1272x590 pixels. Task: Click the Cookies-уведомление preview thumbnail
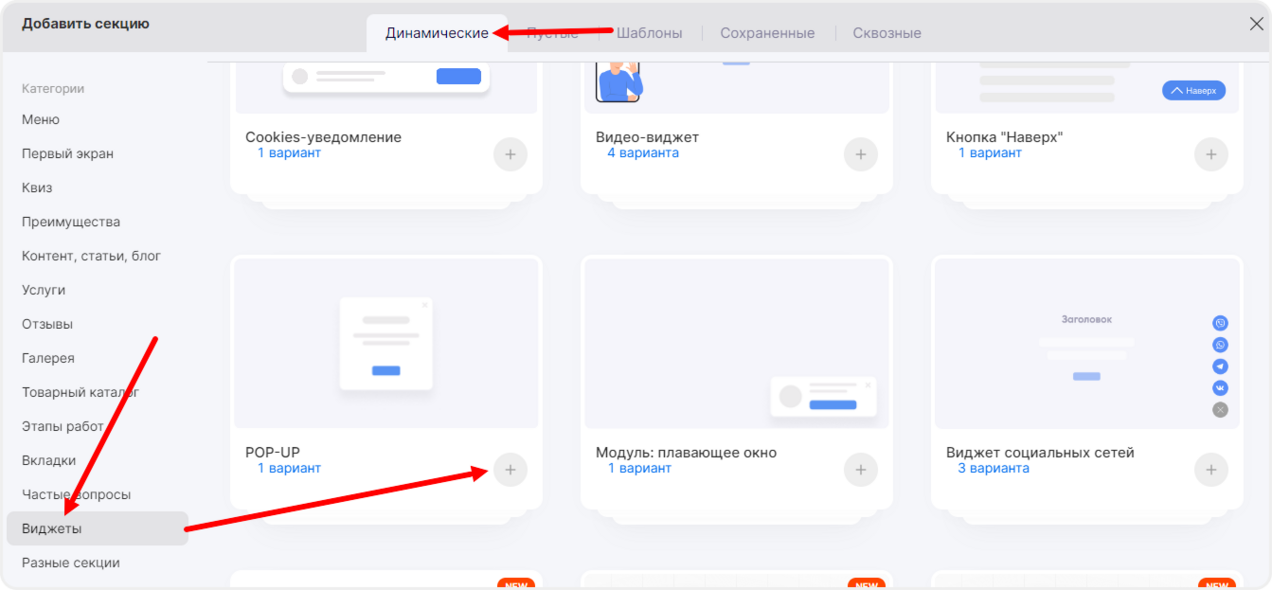click(x=387, y=87)
